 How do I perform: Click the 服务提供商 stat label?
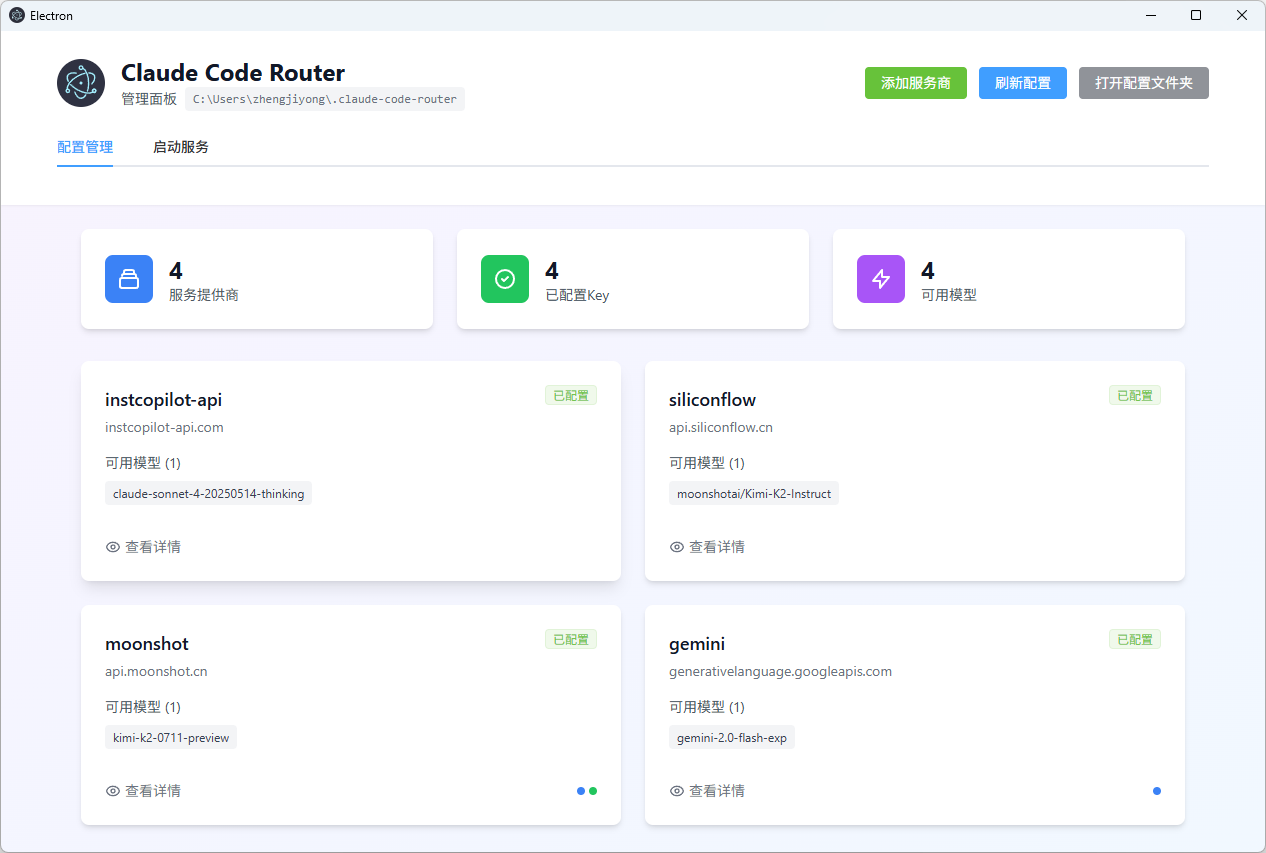[204, 295]
